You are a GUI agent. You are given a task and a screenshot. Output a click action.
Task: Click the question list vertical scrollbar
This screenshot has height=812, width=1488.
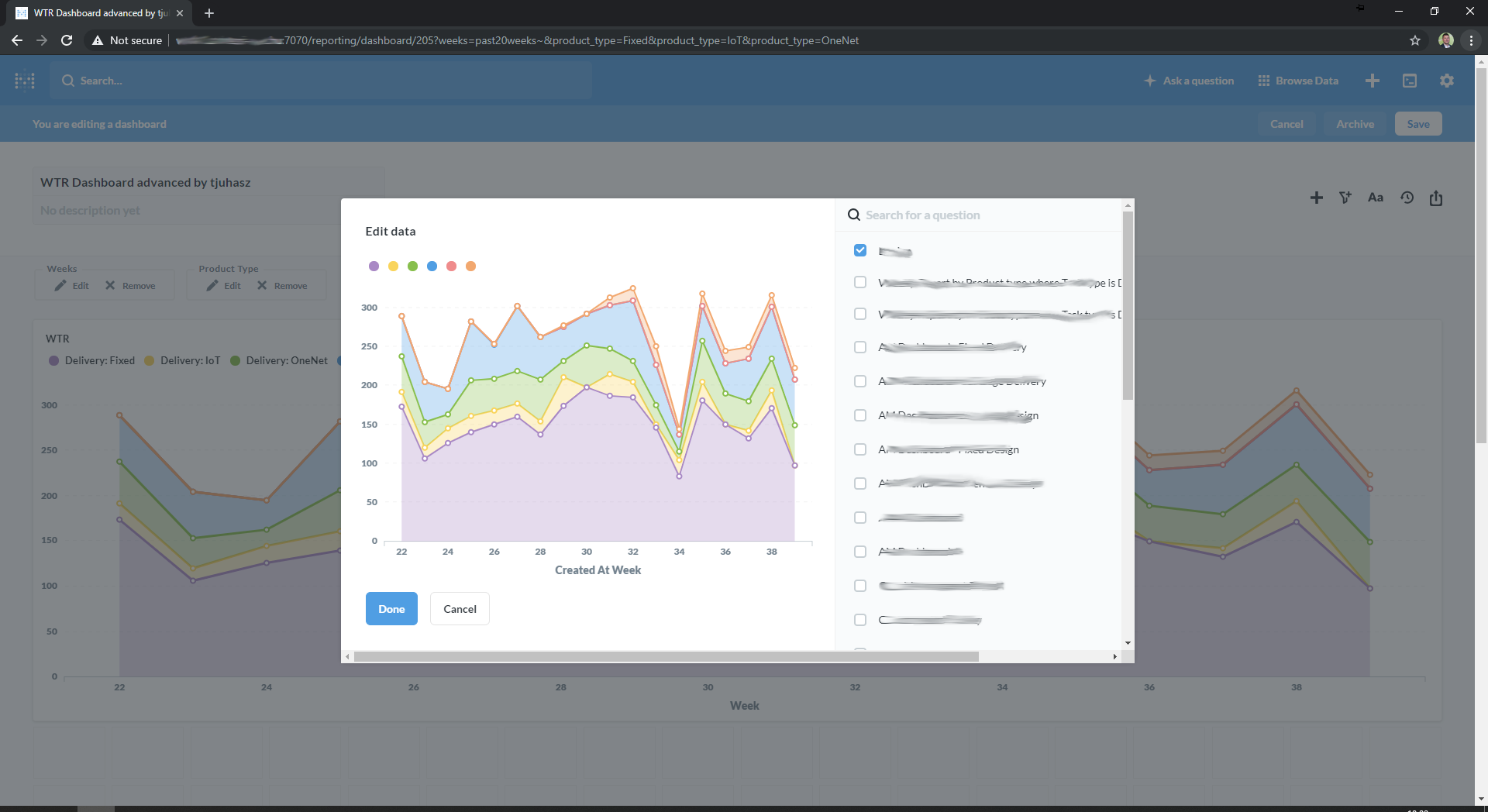click(x=1128, y=306)
